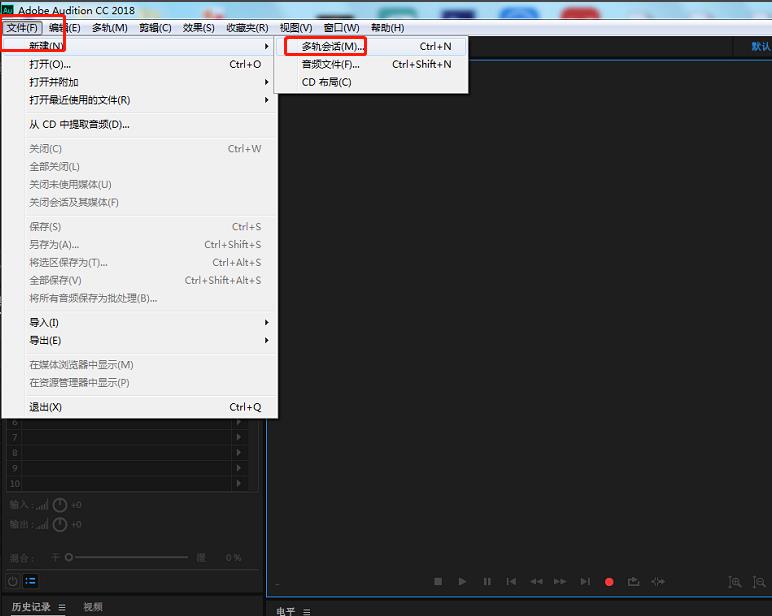Open the 窗口(W) menu
772x616 pixels.
341,28
